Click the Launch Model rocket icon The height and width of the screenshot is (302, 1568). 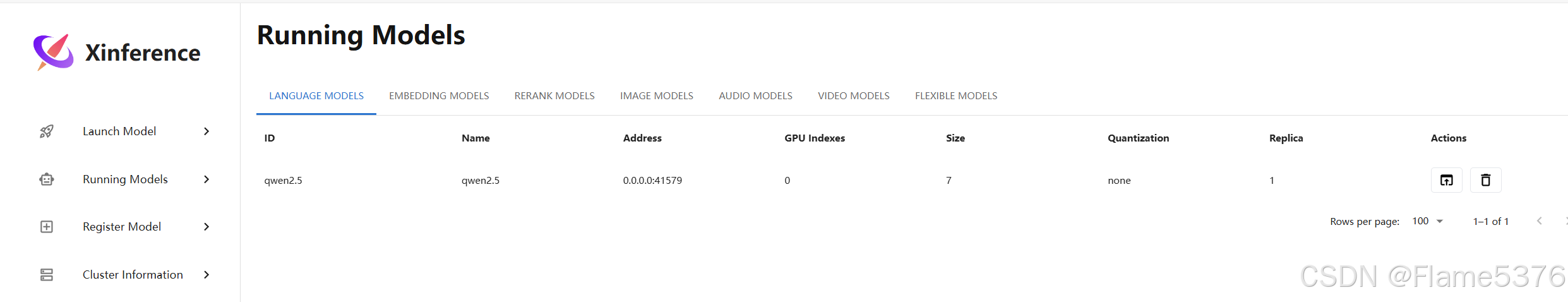[x=47, y=131]
